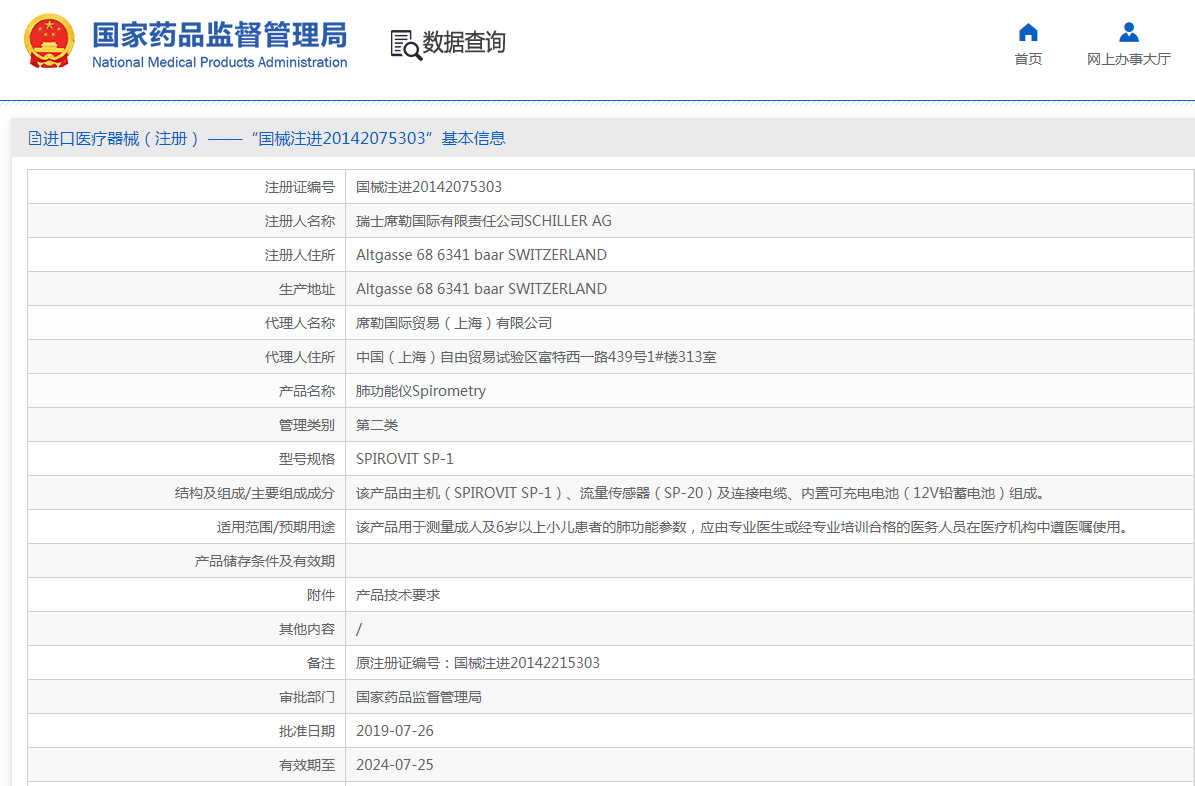Click the 备注 row label
Screen dimensions: 1195x786
coord(321,663)
